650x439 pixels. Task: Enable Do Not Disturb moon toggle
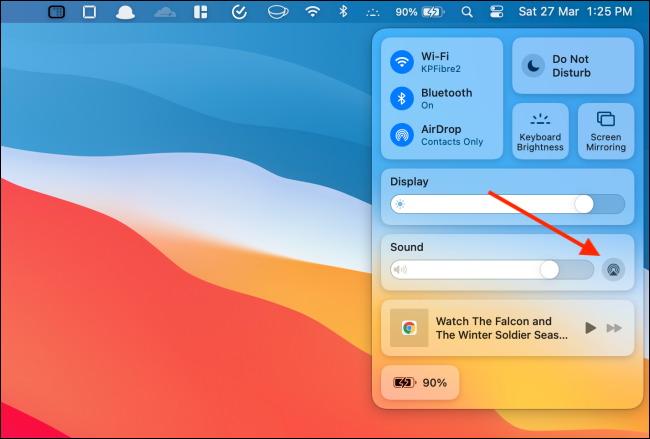click(x=533, y=65)
